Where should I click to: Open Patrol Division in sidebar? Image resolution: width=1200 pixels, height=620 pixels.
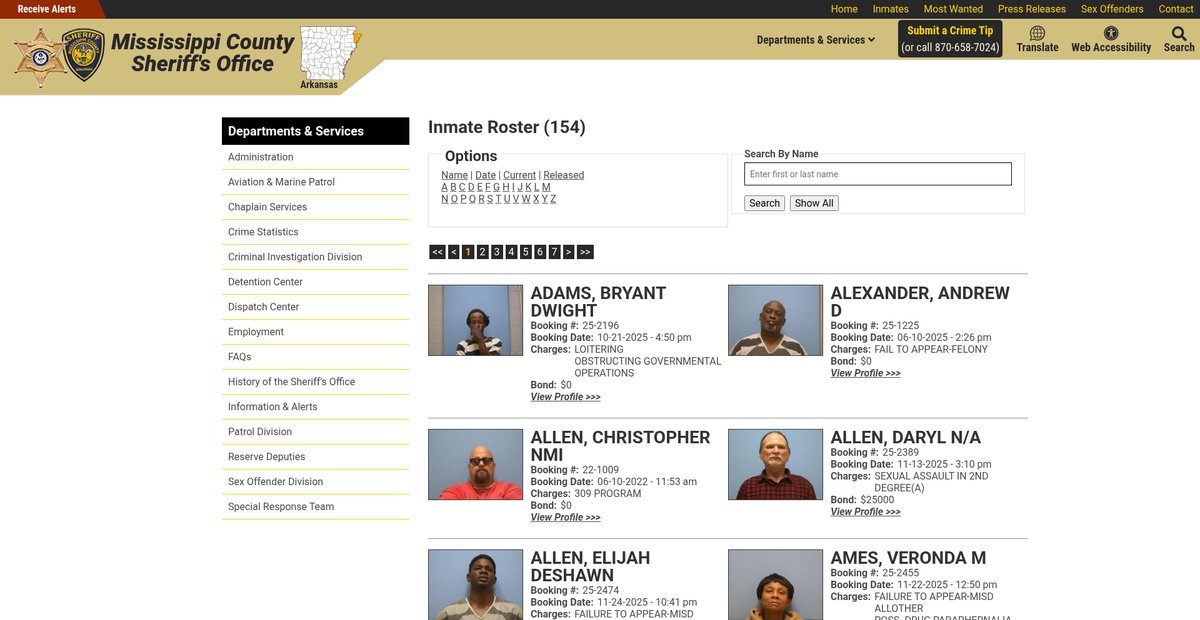tap(315, 432)
